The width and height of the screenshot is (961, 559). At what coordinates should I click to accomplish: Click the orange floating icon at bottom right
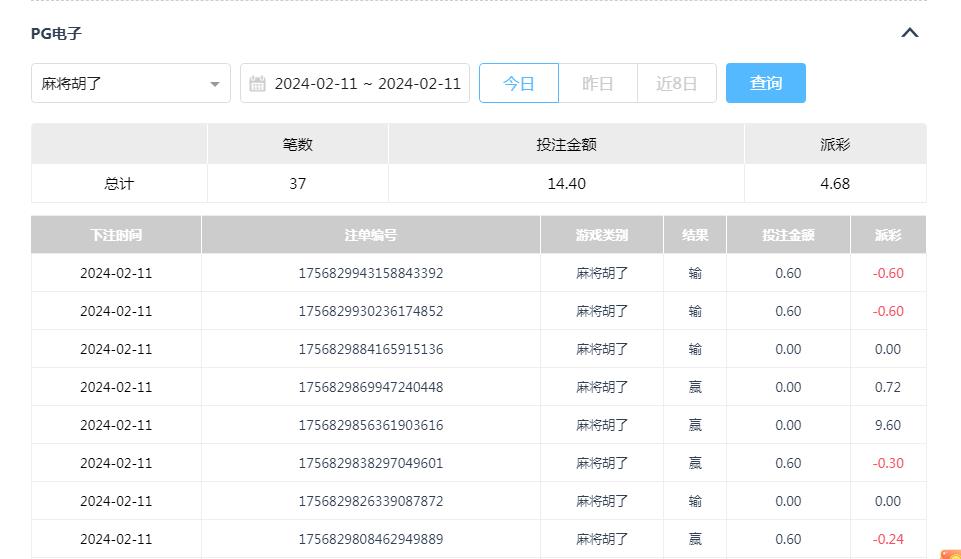[x=950, y=553]
